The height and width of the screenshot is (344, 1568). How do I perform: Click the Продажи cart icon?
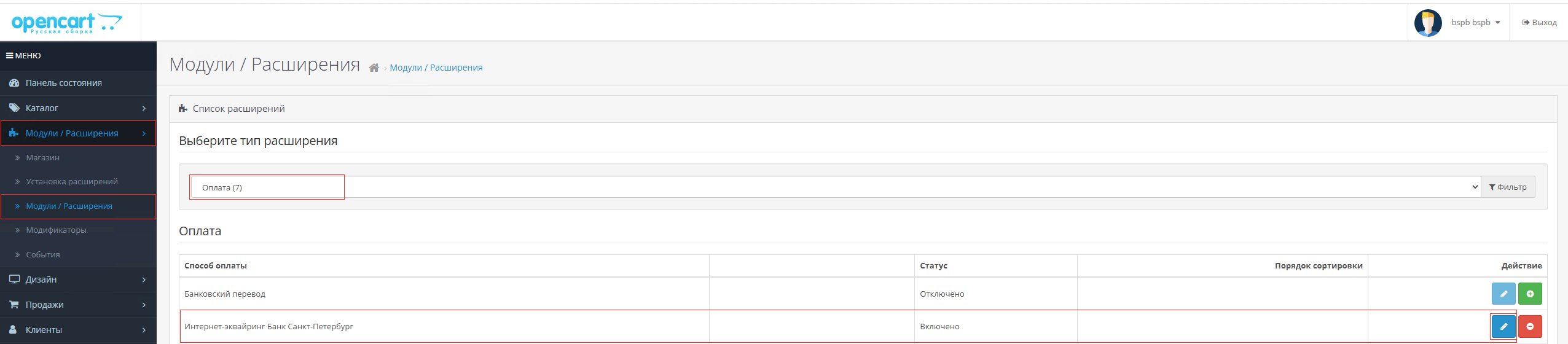pyautogui.click(x=14, y=305)
